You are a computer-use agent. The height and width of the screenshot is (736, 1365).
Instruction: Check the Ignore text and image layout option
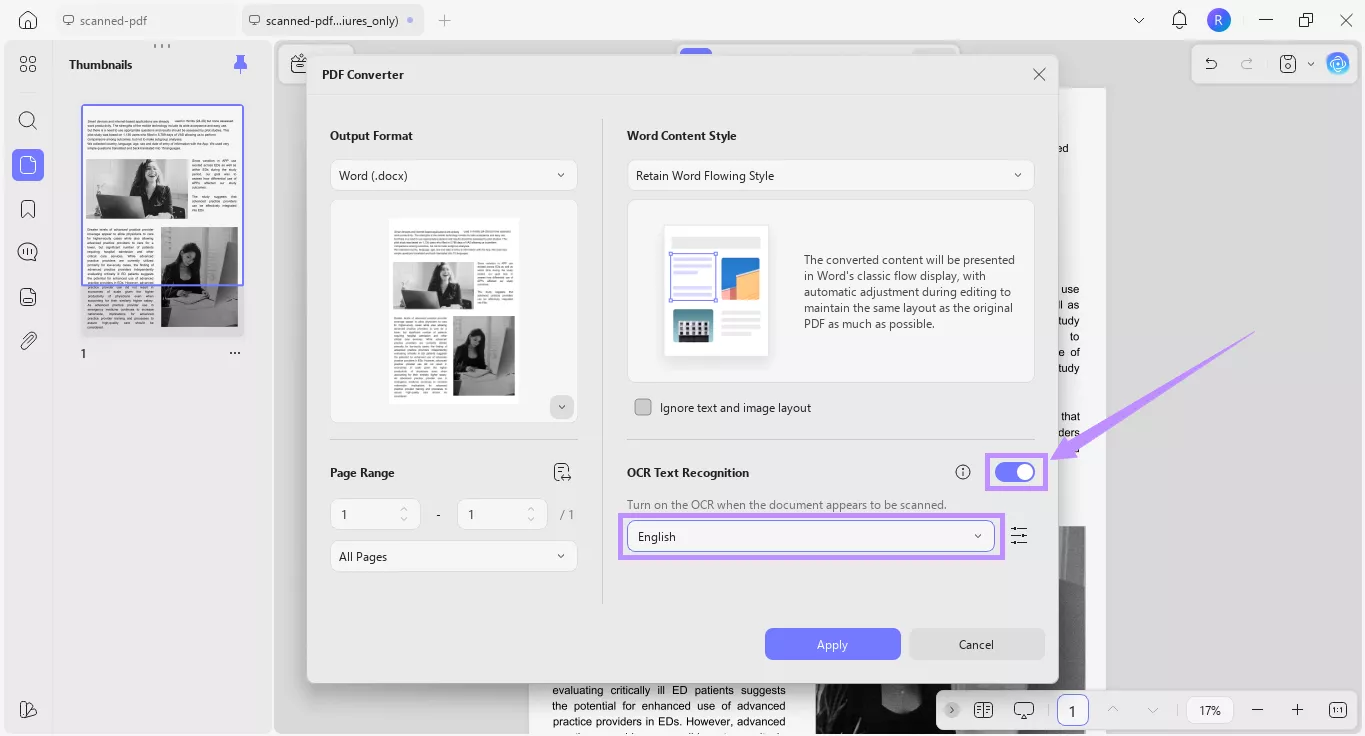[x=643, y=407]
